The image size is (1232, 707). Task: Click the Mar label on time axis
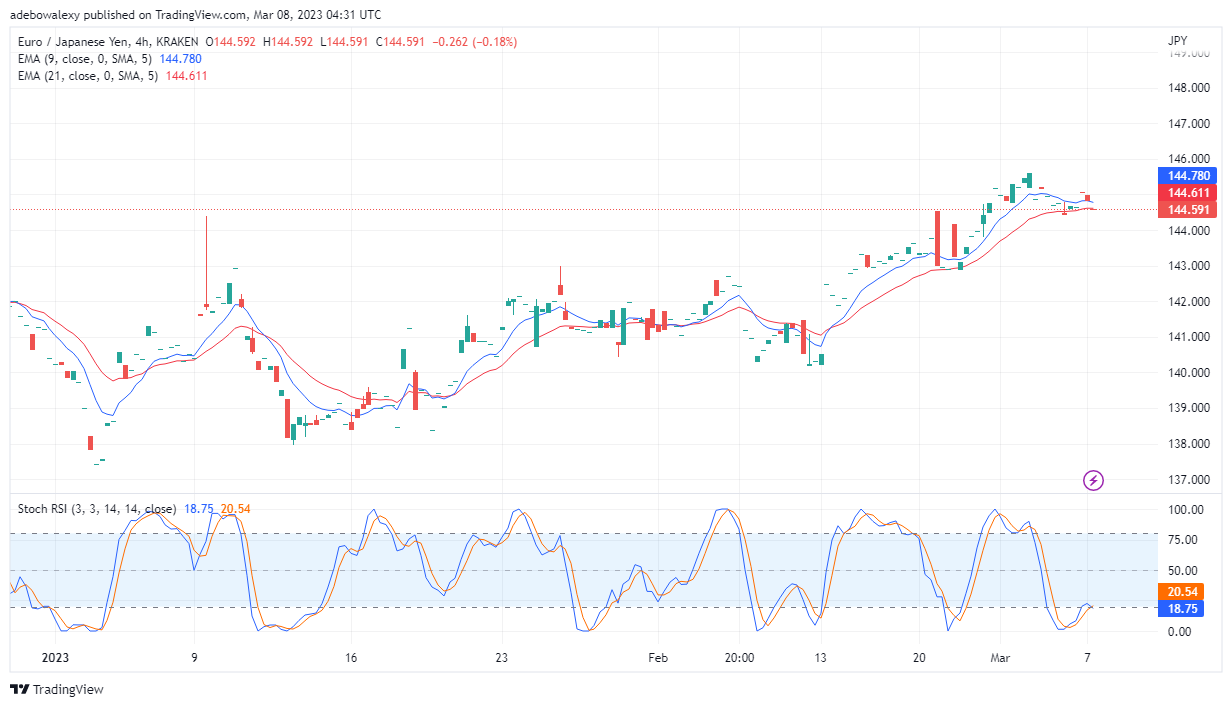click(x=998, y=657)
